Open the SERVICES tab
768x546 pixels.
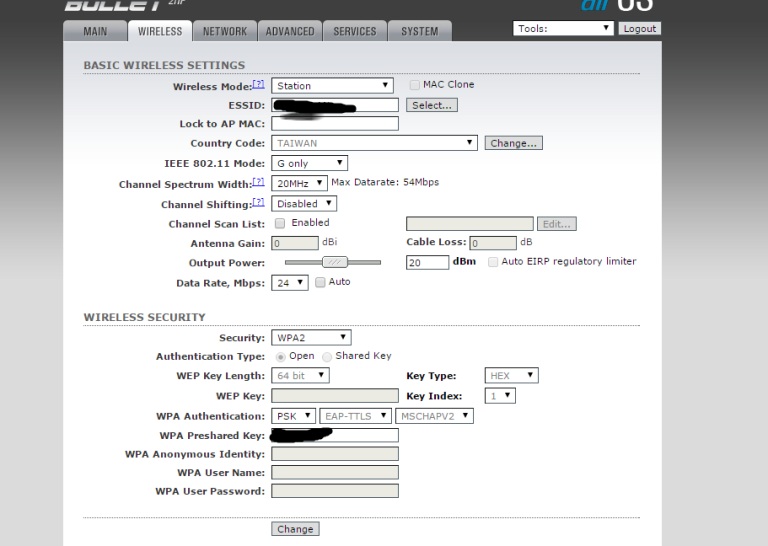355,31
